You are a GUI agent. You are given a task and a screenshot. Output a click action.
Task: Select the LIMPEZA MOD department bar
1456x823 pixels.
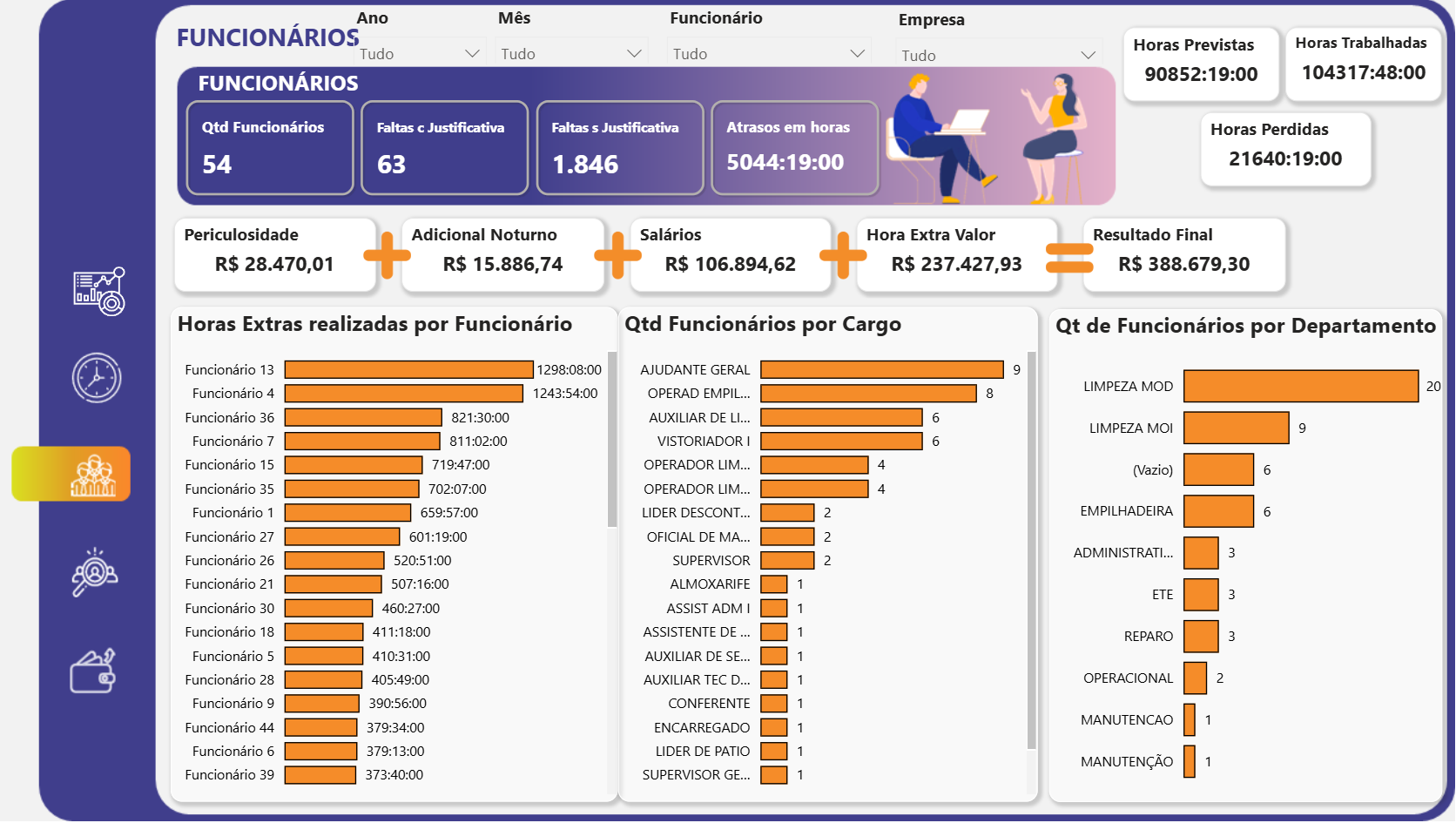(x=1300, y=387)
